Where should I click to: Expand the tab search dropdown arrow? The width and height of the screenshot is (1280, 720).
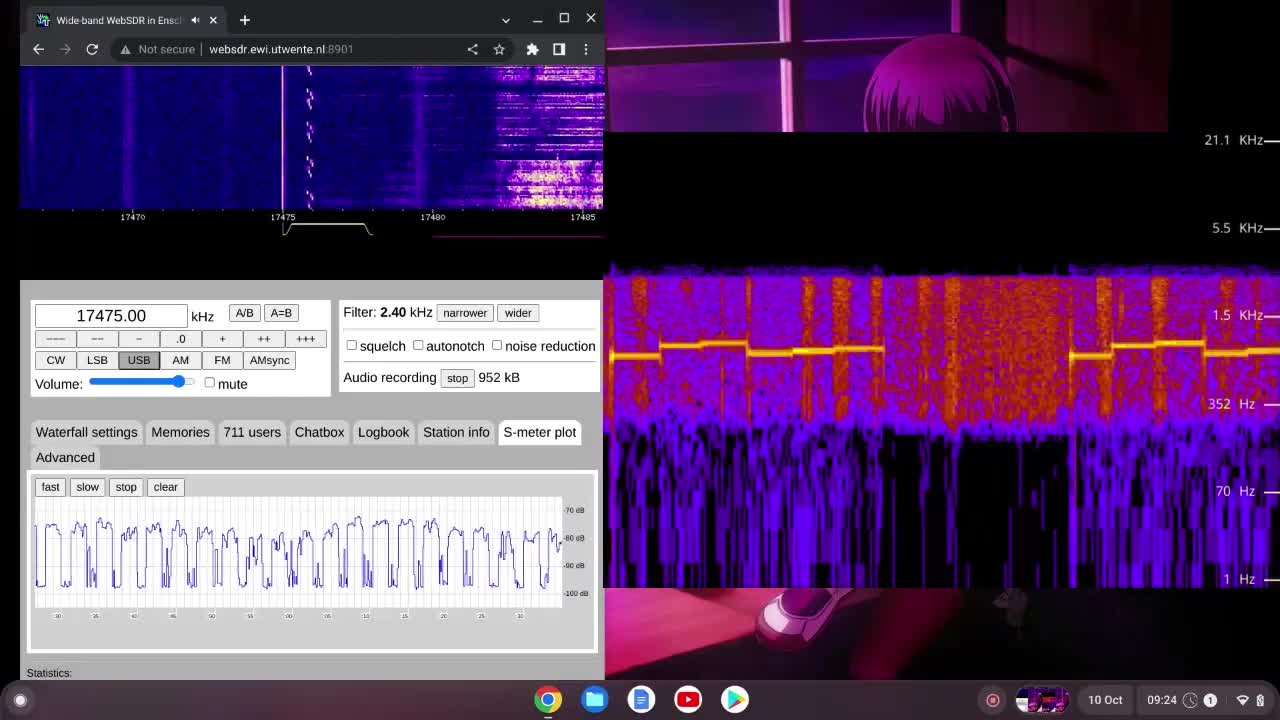[x=506, y=20]
